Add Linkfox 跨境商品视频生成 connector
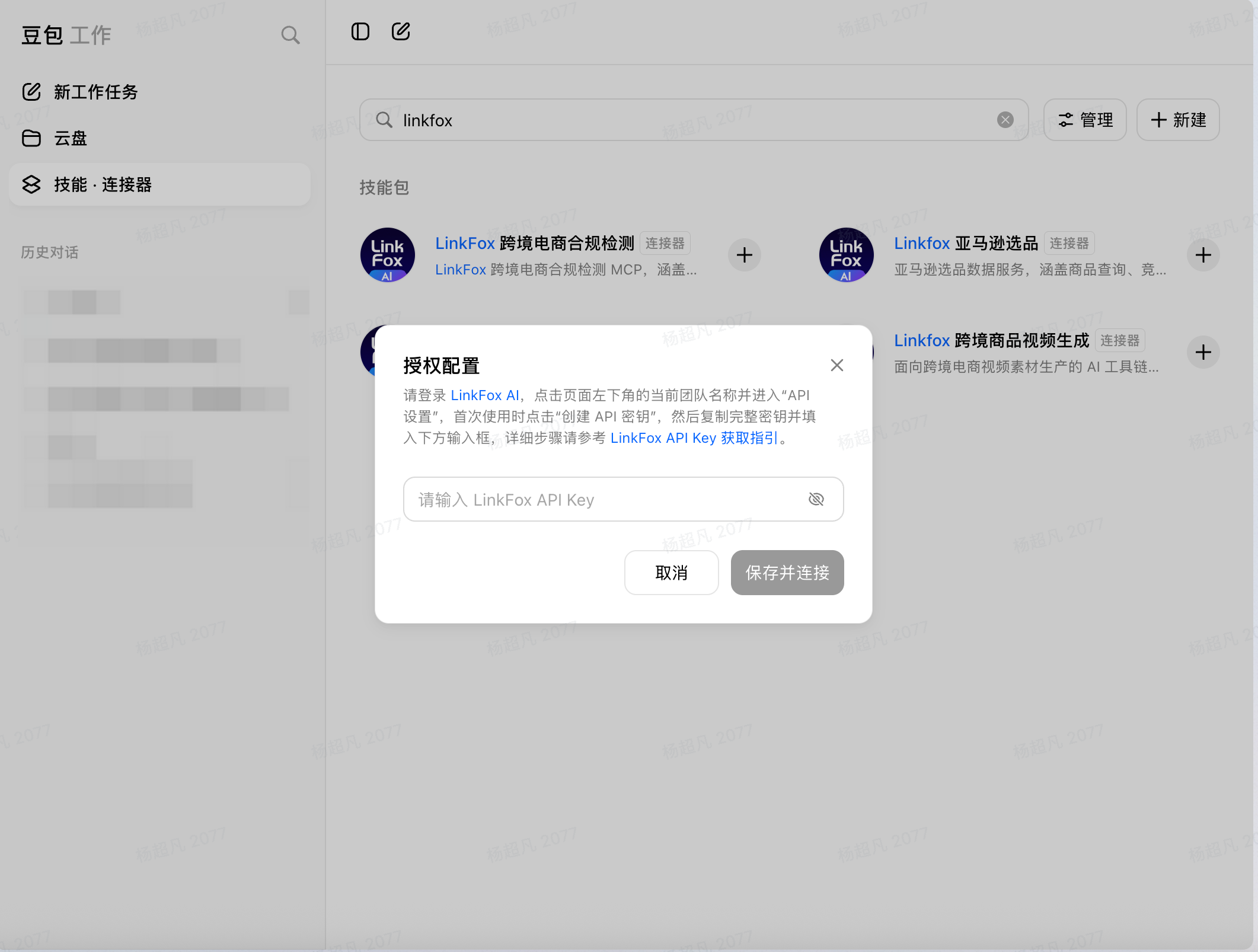Screen dimensions: 1258x952 coord(1203,352)
